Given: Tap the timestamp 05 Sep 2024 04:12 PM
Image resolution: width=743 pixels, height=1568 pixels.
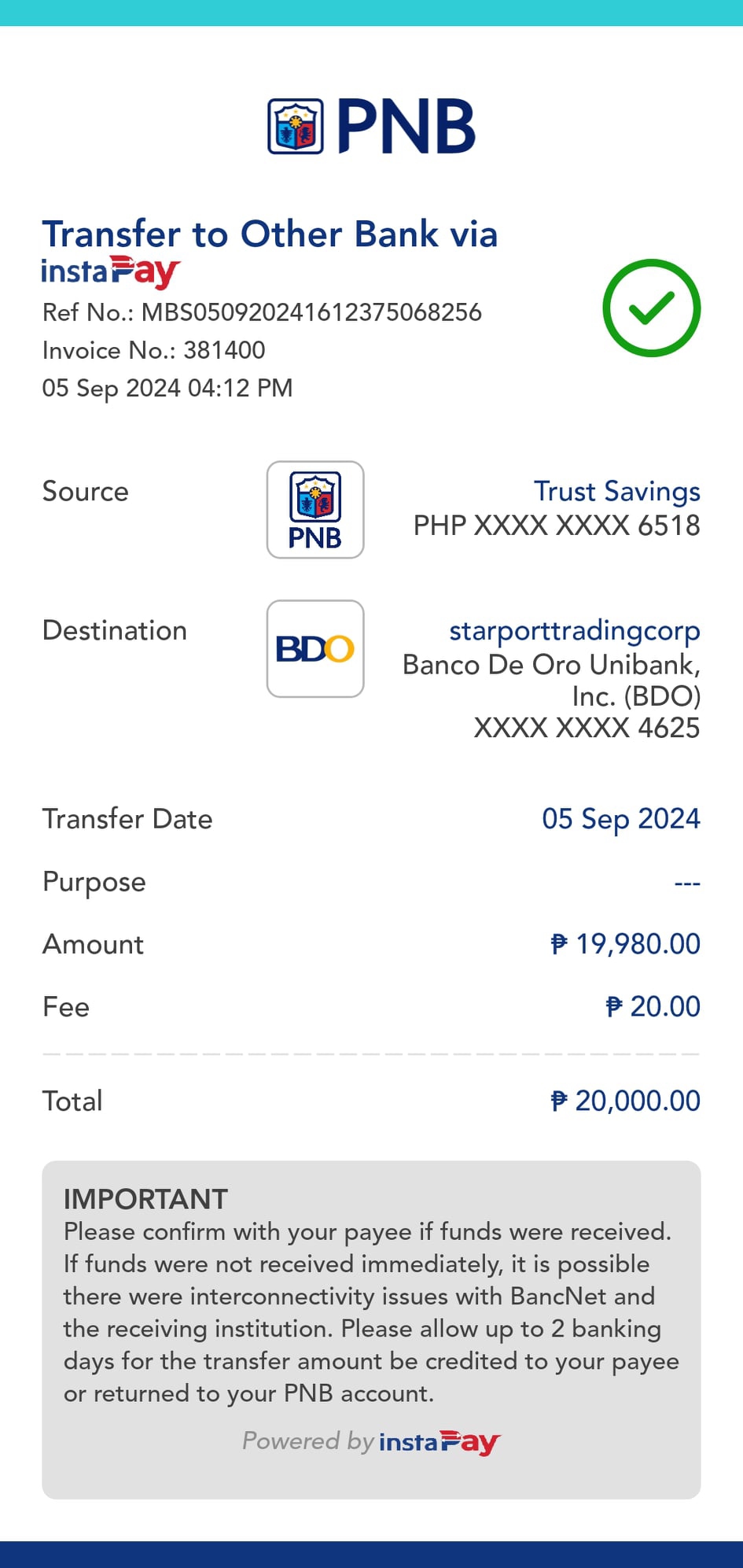Looking at the screenshot, I should click(167, 388).
